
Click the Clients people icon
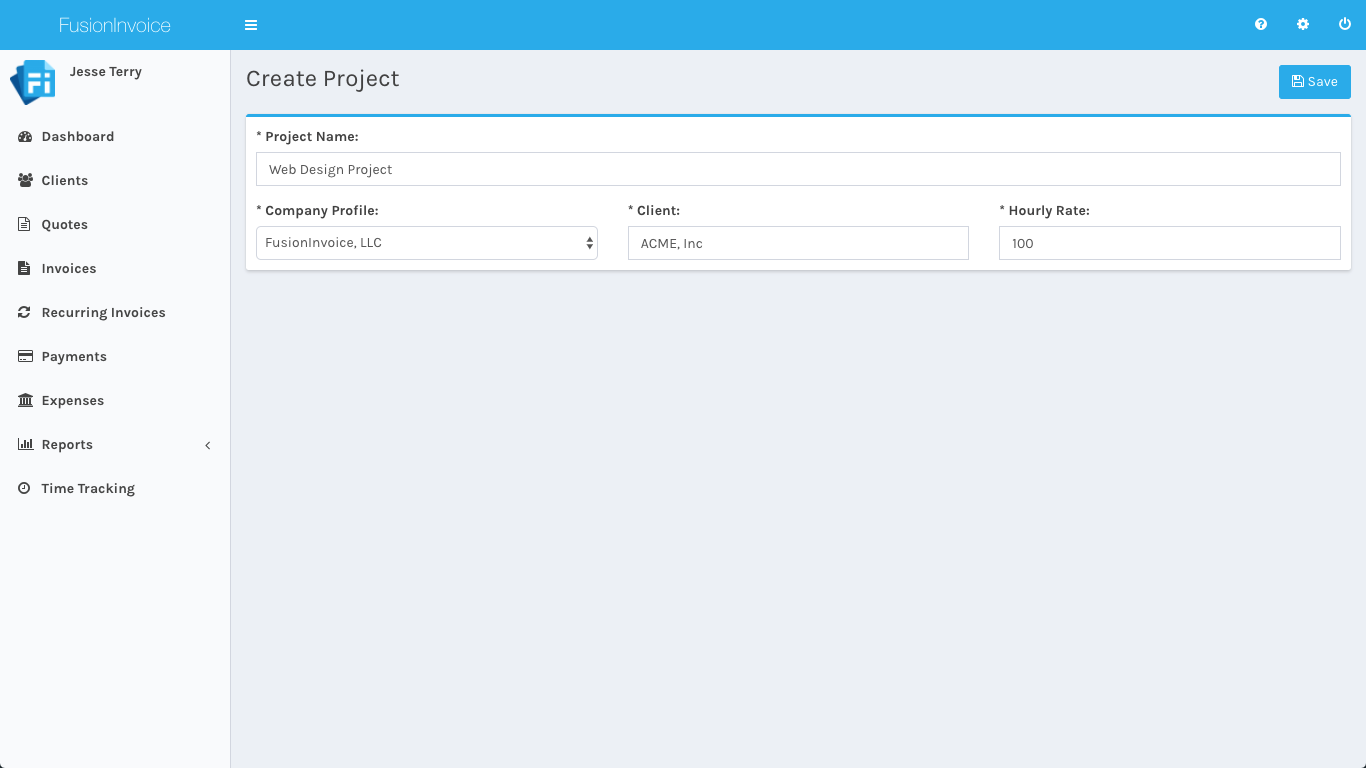click(25, 181)
